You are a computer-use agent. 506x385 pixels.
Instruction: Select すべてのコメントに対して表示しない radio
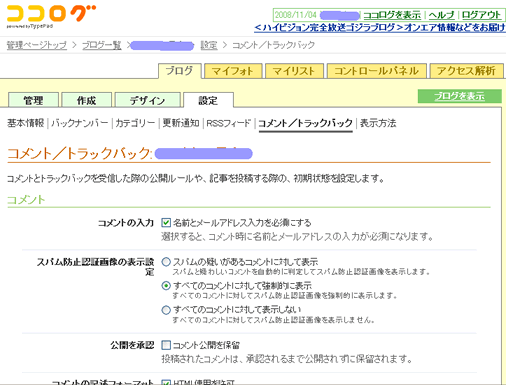click(x=166, y=310)
